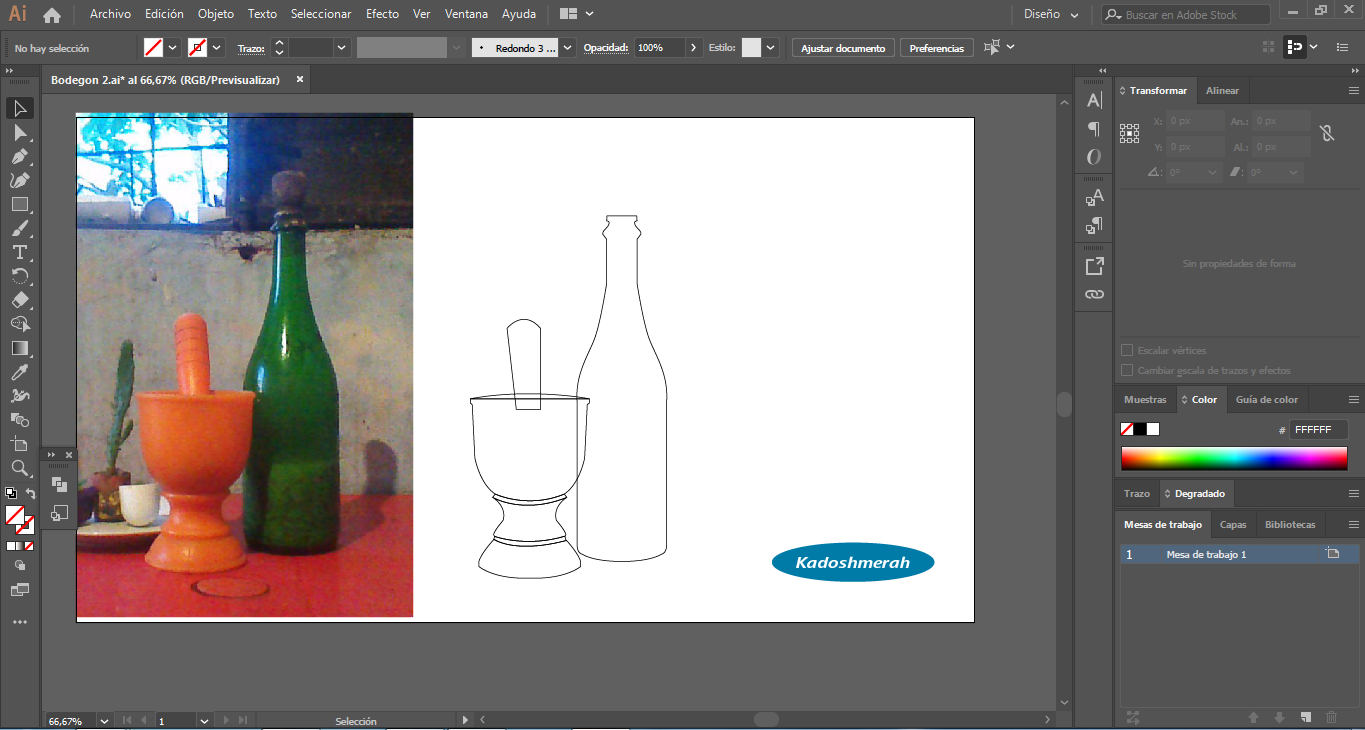Open the OpenType panel icon
Viewport: 1365px width, 730px height.
(x=1094, y=157)
